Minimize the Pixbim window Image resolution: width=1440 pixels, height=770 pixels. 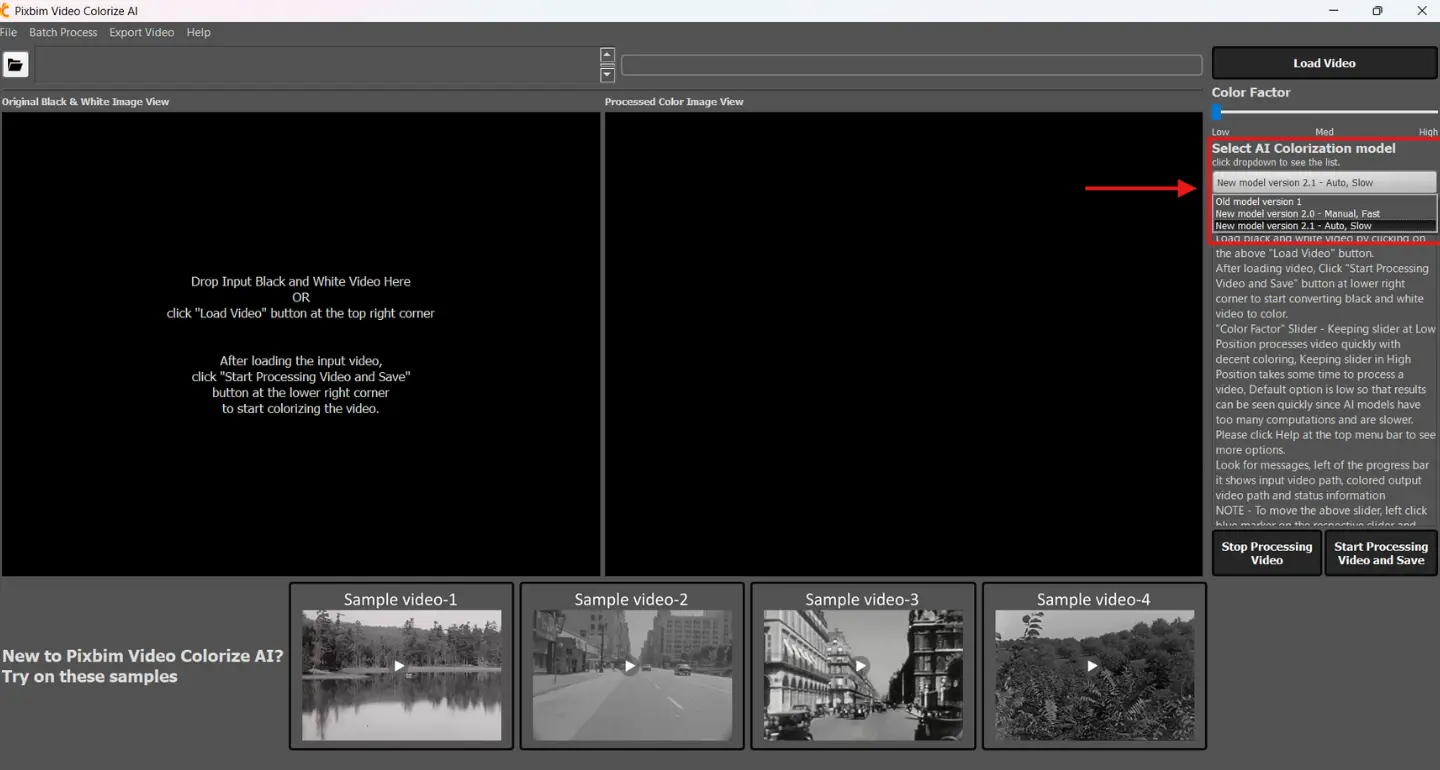(1333, 11)
